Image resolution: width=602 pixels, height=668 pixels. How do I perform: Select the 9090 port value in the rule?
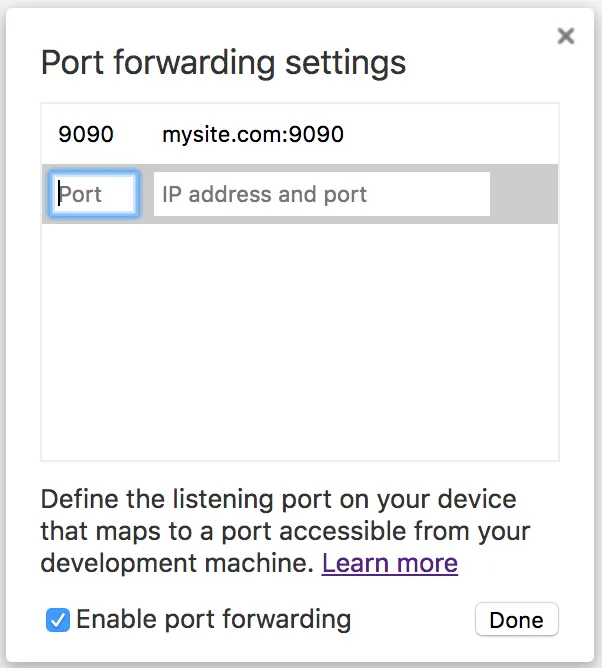coord(86,134)
